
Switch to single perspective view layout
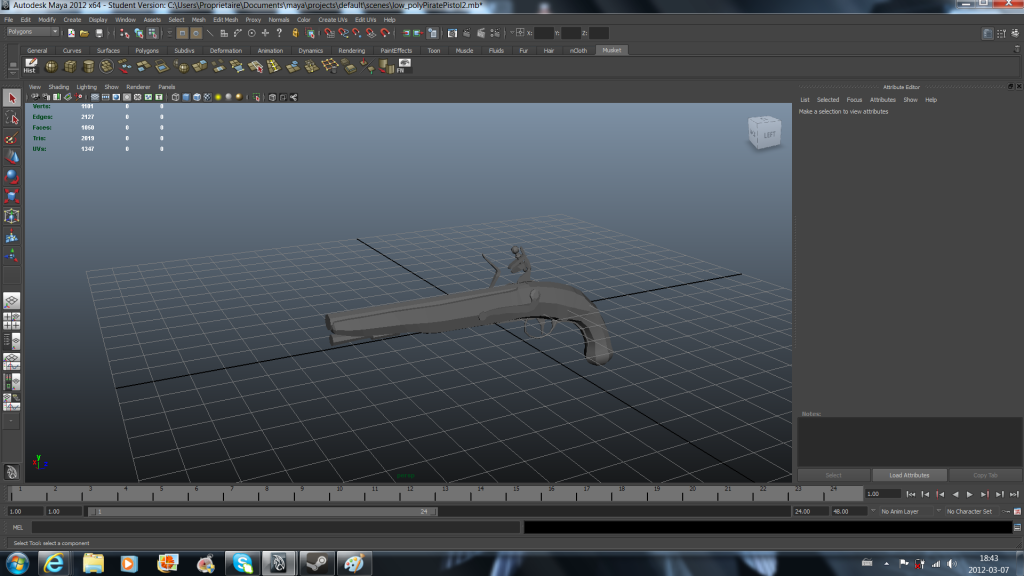[12, 300]
